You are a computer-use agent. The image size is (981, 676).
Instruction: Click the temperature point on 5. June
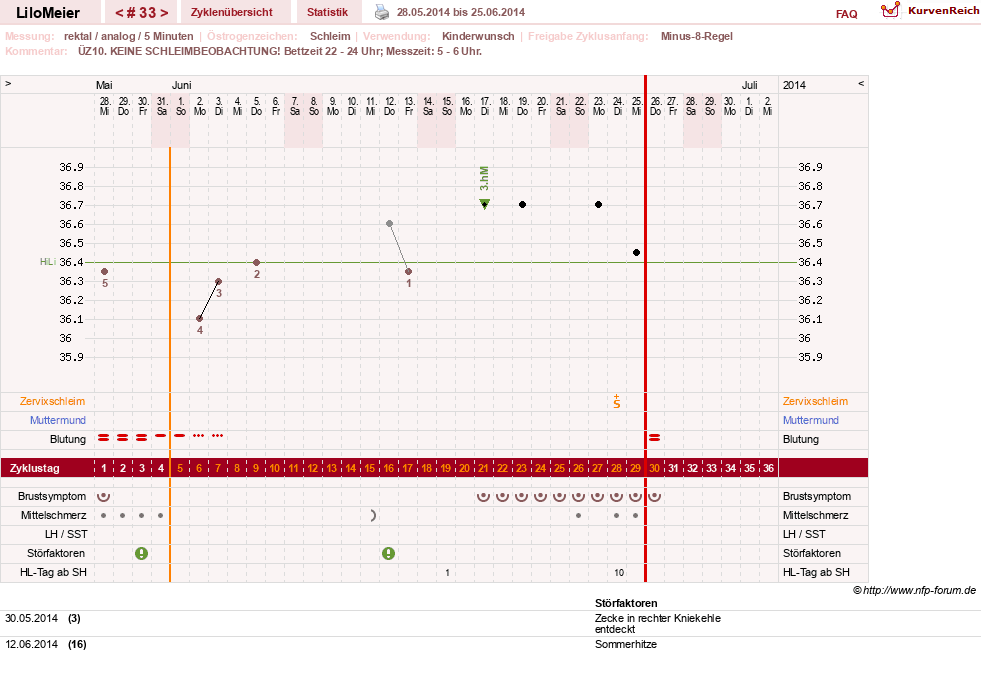click(257, 262)
